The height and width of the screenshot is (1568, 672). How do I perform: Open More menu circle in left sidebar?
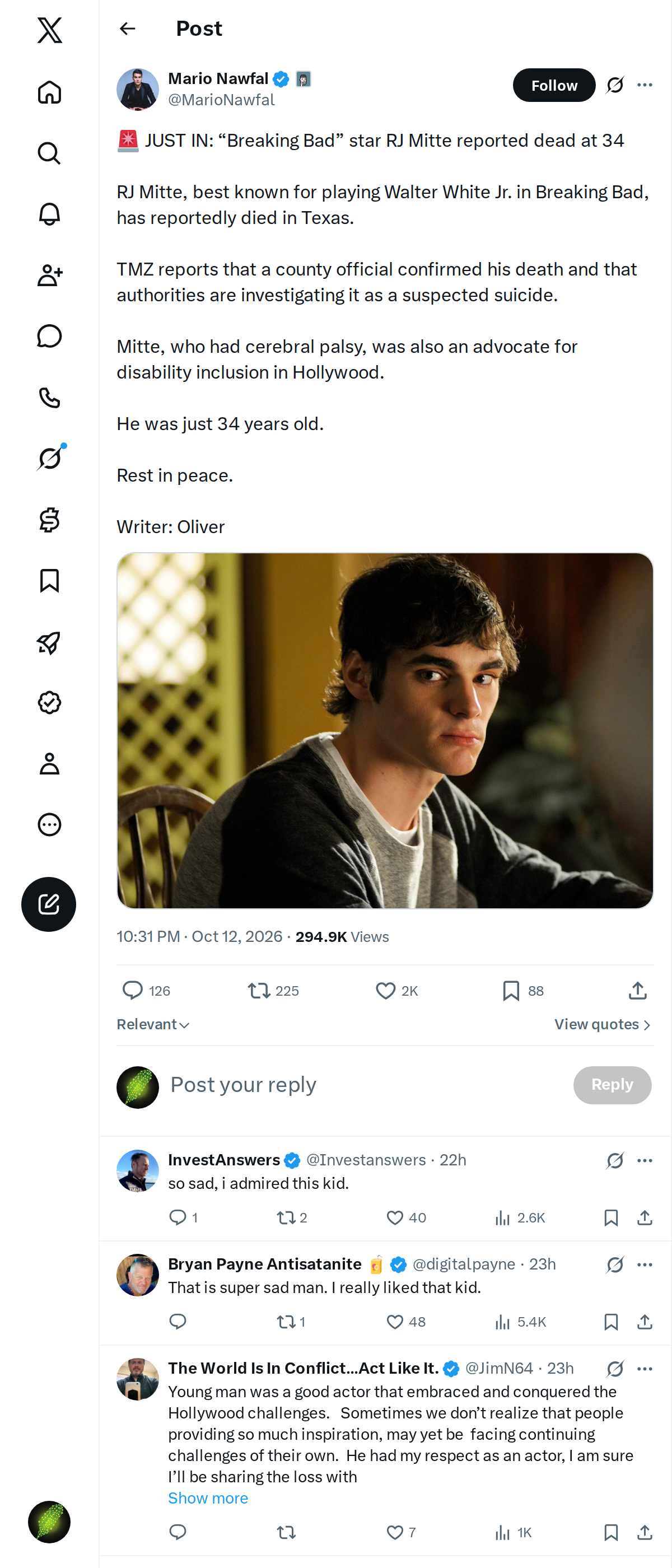pos(49,824)
